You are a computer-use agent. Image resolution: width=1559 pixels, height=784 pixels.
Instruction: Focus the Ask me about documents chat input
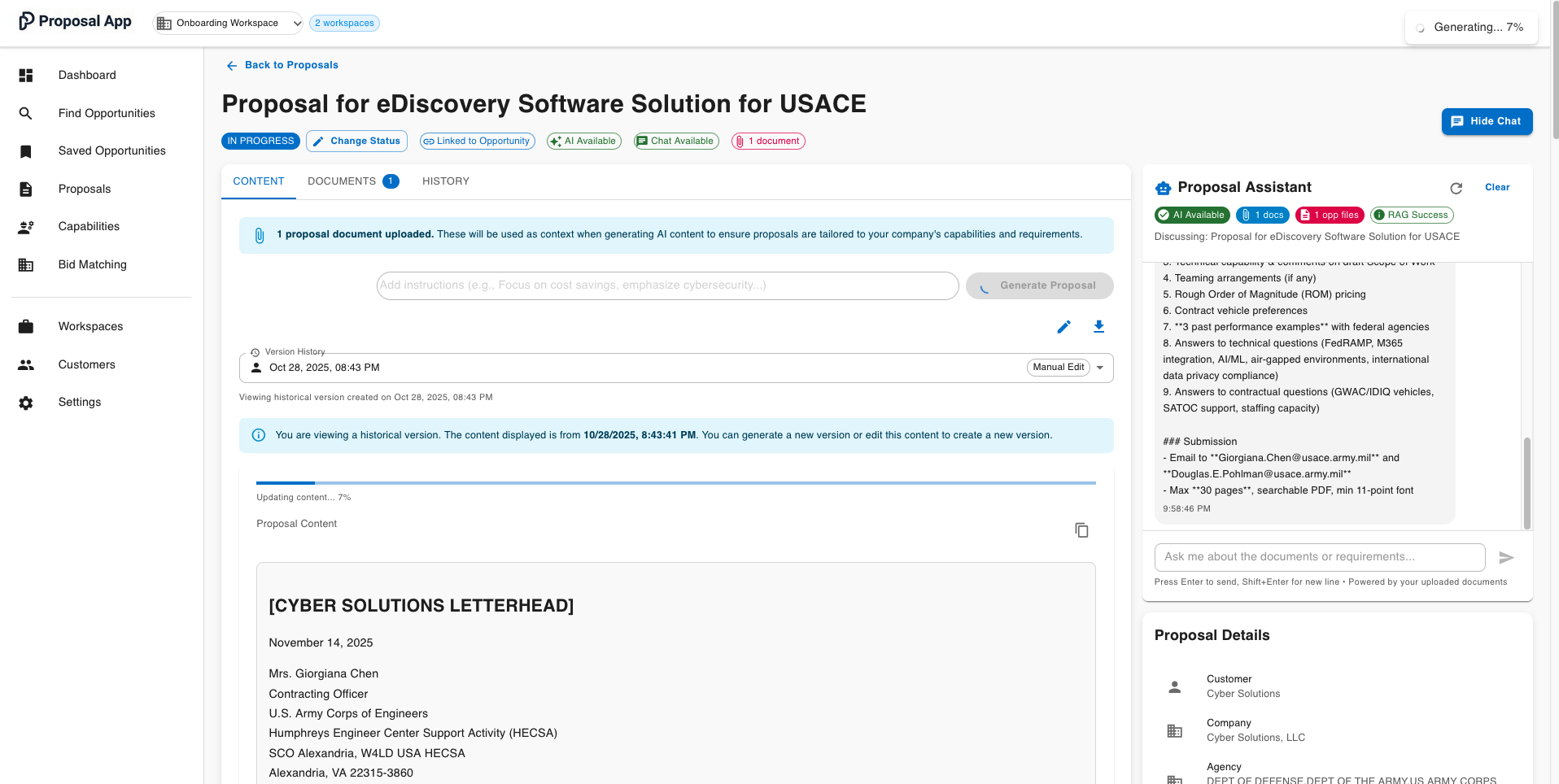pos(1320,557)
